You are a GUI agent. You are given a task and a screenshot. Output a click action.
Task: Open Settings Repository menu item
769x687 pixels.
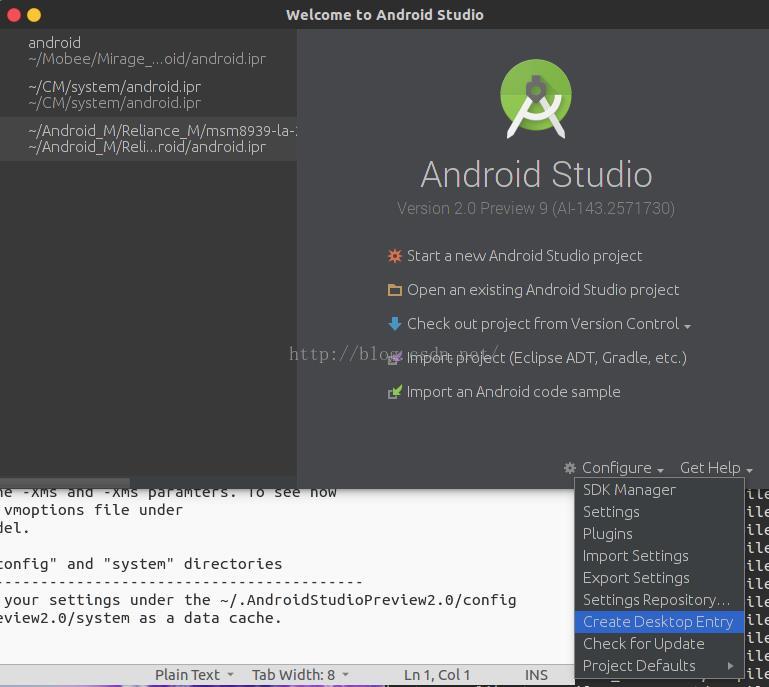click(x=659, y=600)
